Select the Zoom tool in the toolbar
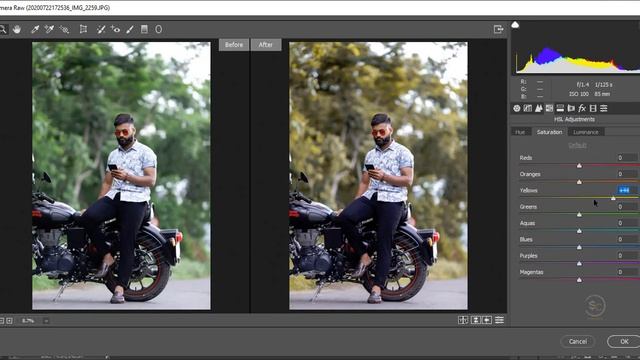The height and width of the screenshot is (360, 640). pos(2,29)
